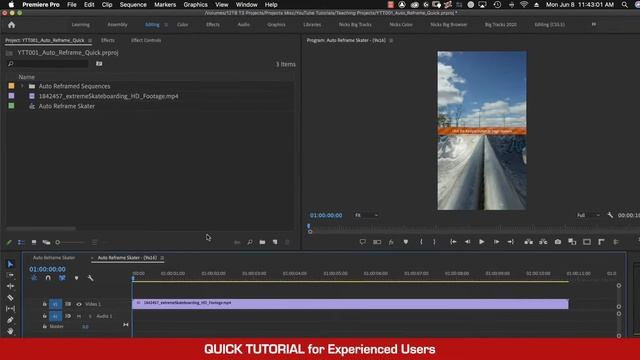Select the Hand tool
Screen dimensions: 640x360
10,331
